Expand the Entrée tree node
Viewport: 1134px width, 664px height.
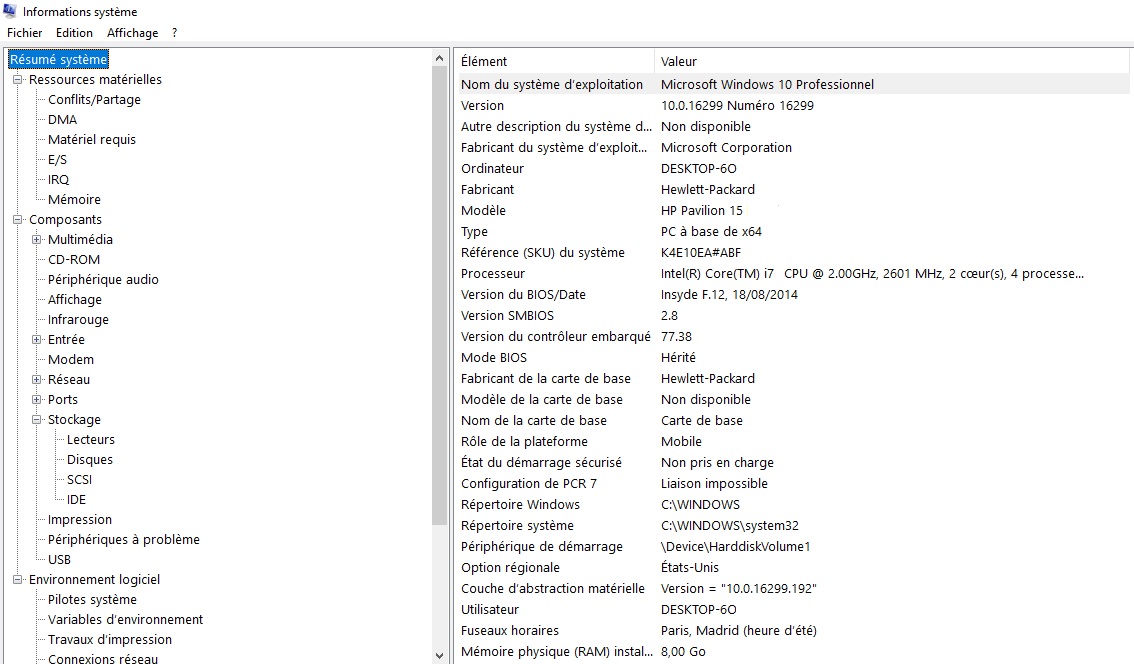click(37, 340)
